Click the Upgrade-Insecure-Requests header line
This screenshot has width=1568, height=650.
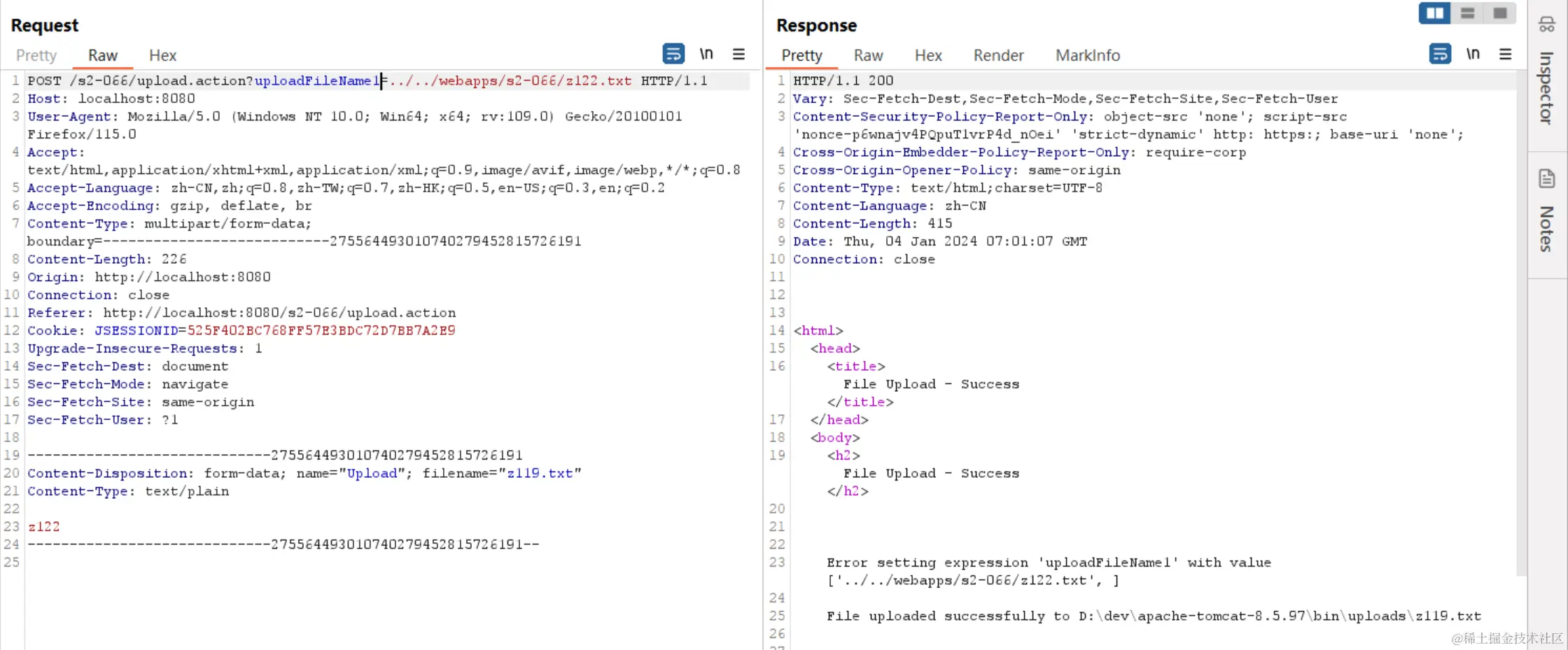tap(145, 348)
